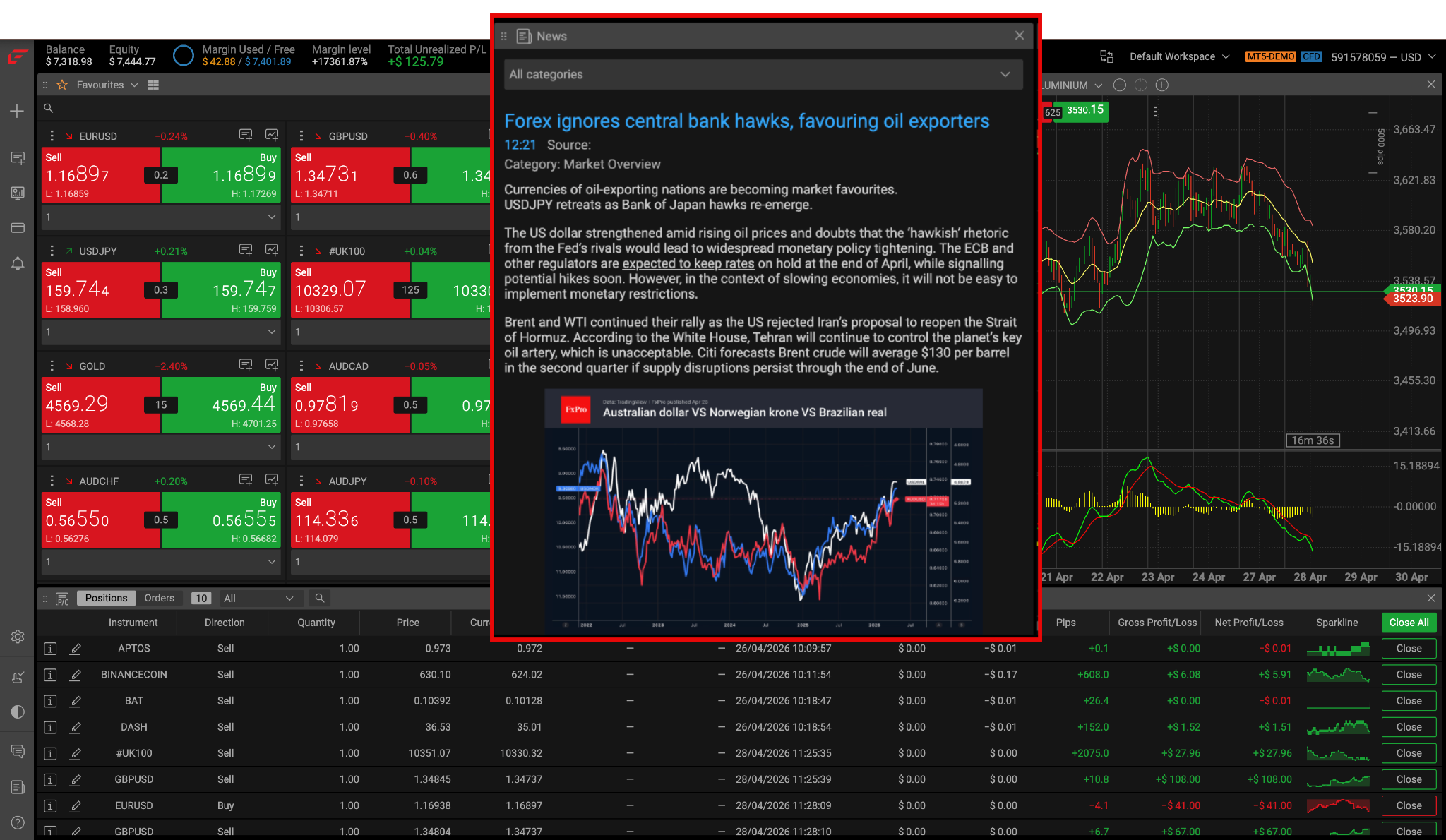Click the EURUSD new order icon
1446x840 pixels.
coord(246,135)
